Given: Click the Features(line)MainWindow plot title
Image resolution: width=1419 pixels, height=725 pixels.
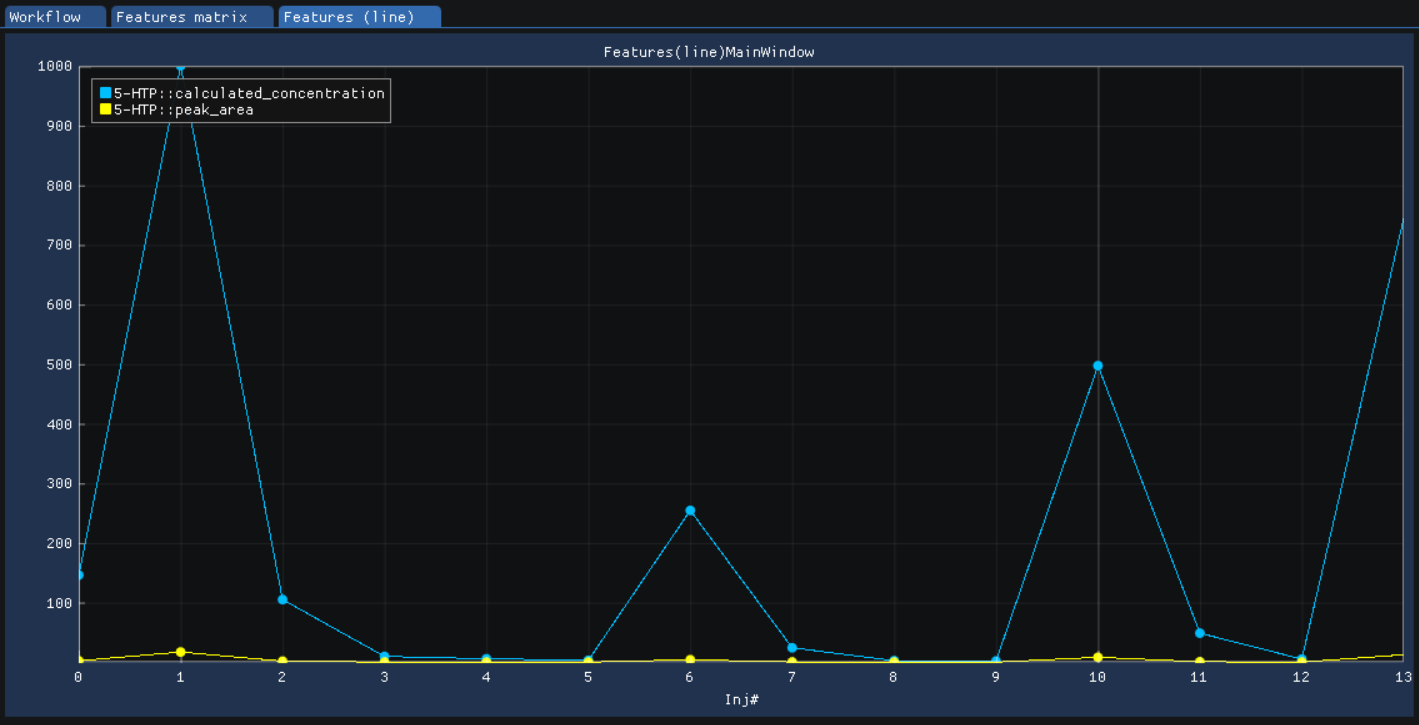Looking at the screenshot, I should (x=709, y=52).
